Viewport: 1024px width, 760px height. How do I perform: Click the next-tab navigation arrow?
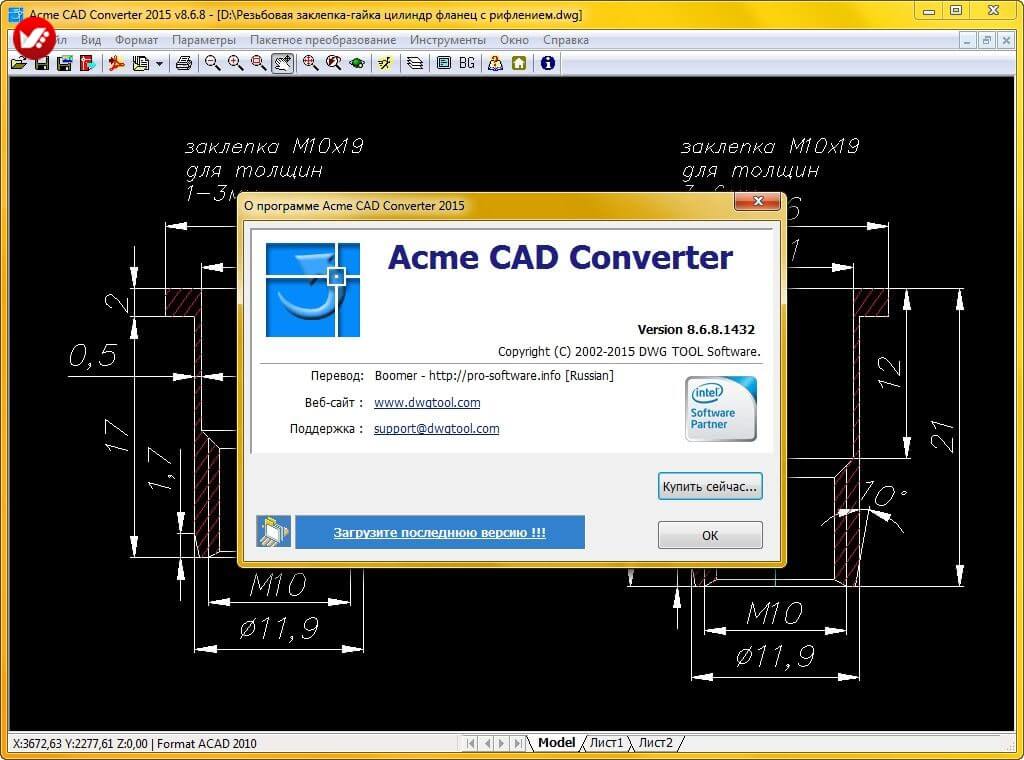502,743
